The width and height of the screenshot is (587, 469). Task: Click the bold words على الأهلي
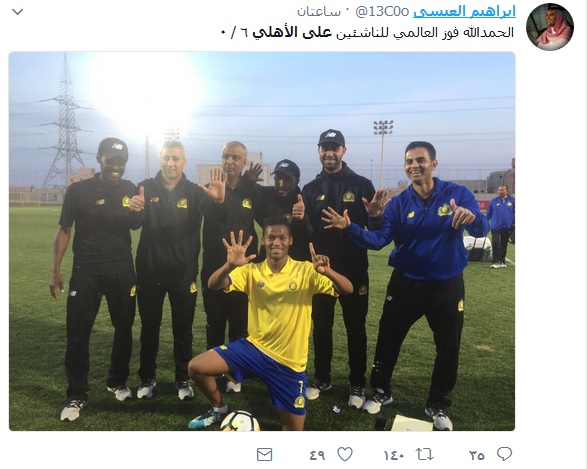point(292,33)
